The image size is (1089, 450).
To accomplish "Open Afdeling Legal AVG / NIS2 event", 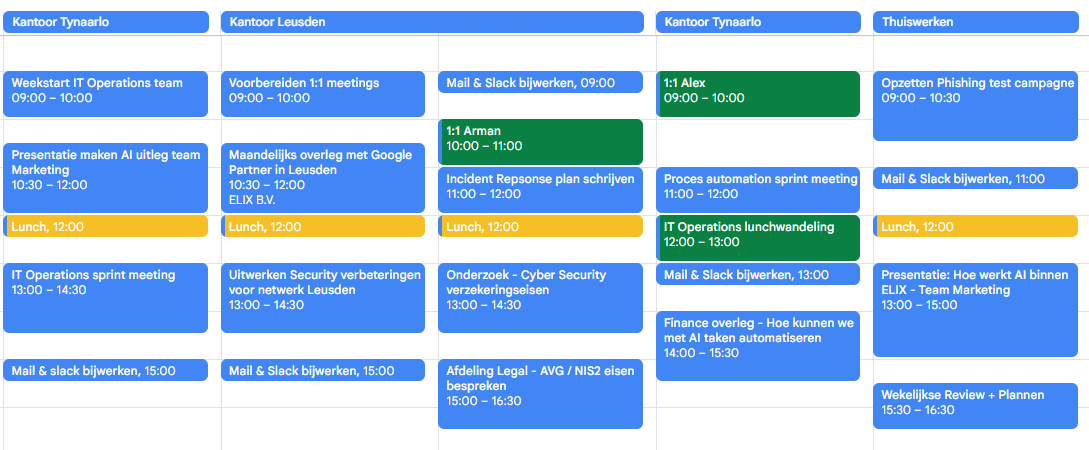I will tap(540, 394).
